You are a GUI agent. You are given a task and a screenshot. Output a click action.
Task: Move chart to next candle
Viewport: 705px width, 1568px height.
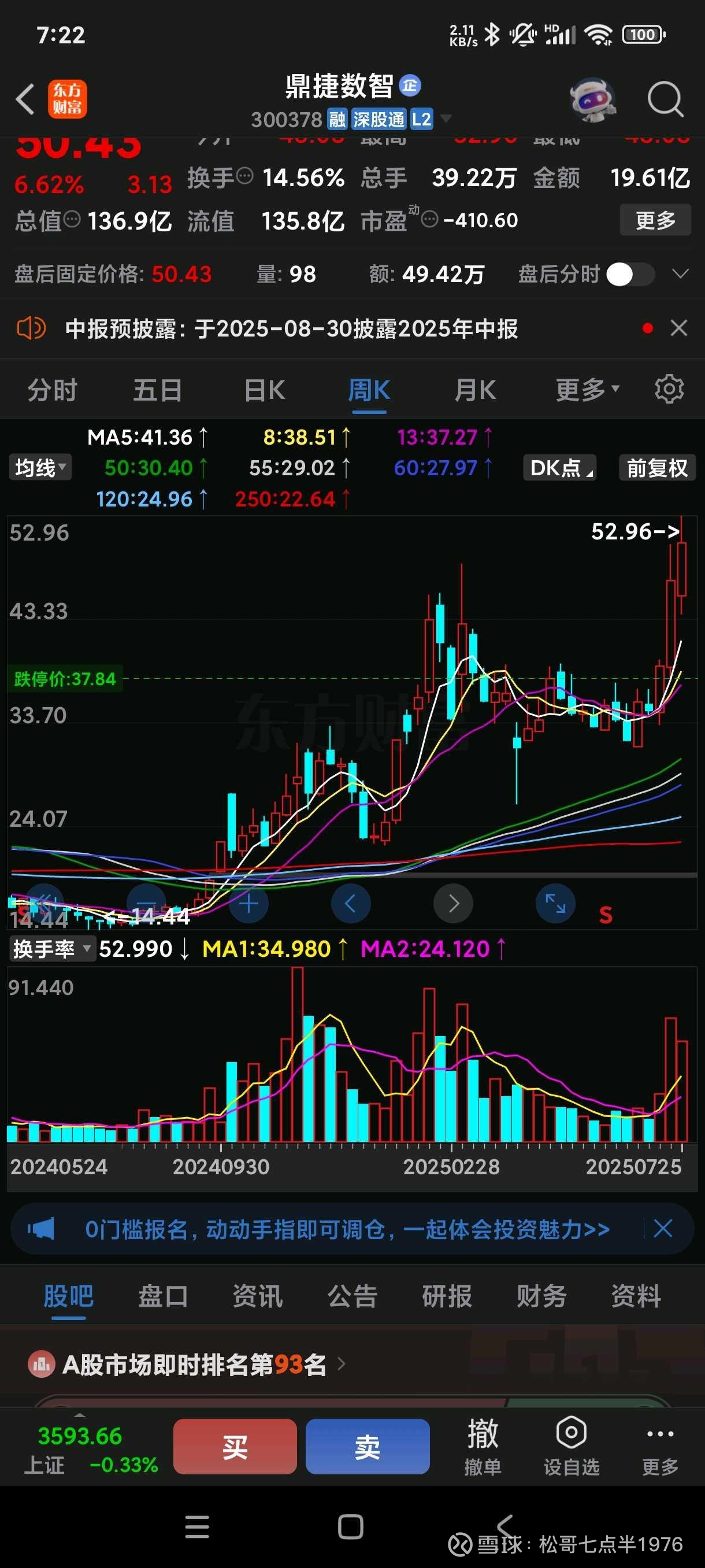pos(453,904)
